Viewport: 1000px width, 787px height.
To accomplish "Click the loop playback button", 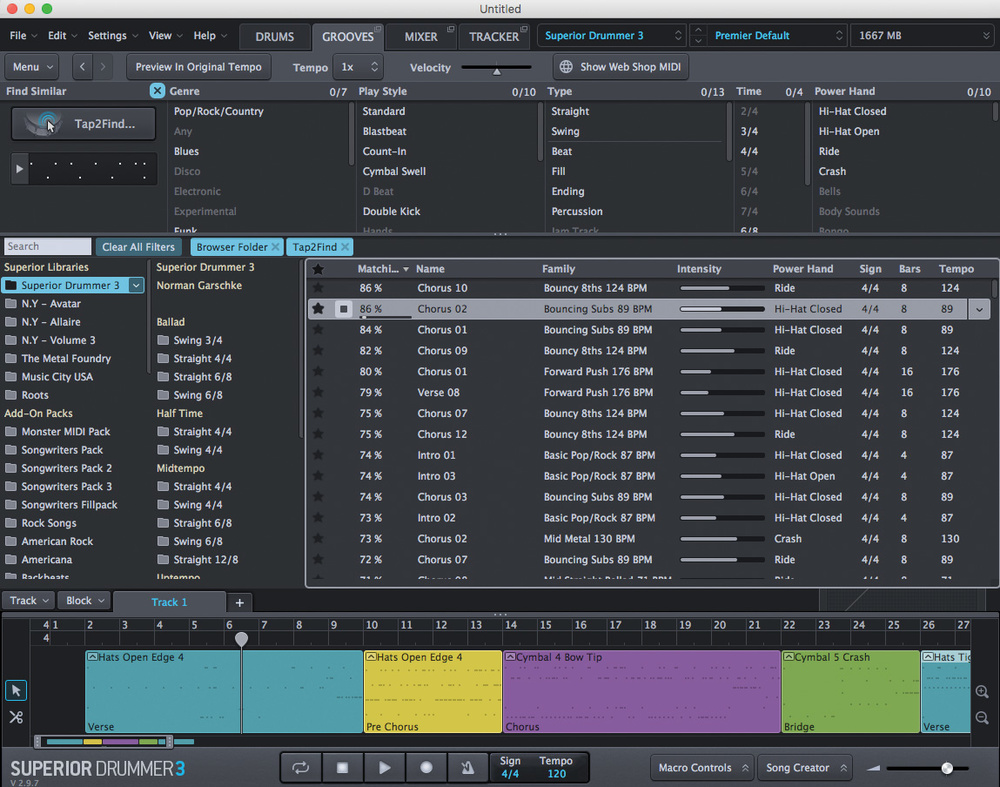I will click(300, 767).
